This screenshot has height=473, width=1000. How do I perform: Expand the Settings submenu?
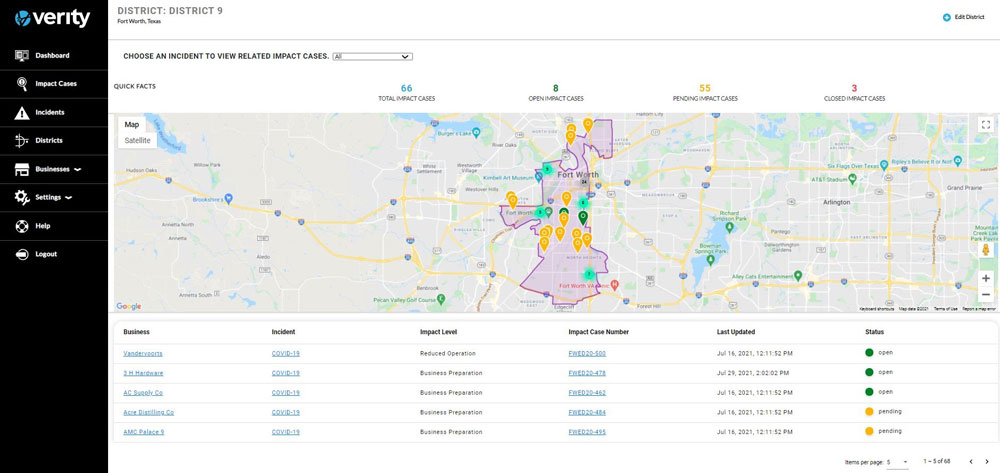(69, 198)
